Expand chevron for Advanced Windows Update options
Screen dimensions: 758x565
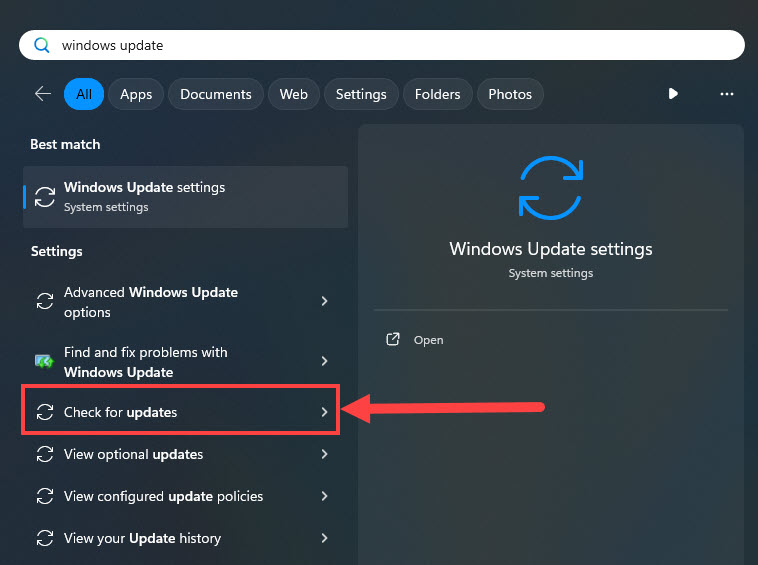tap(324, 301)
